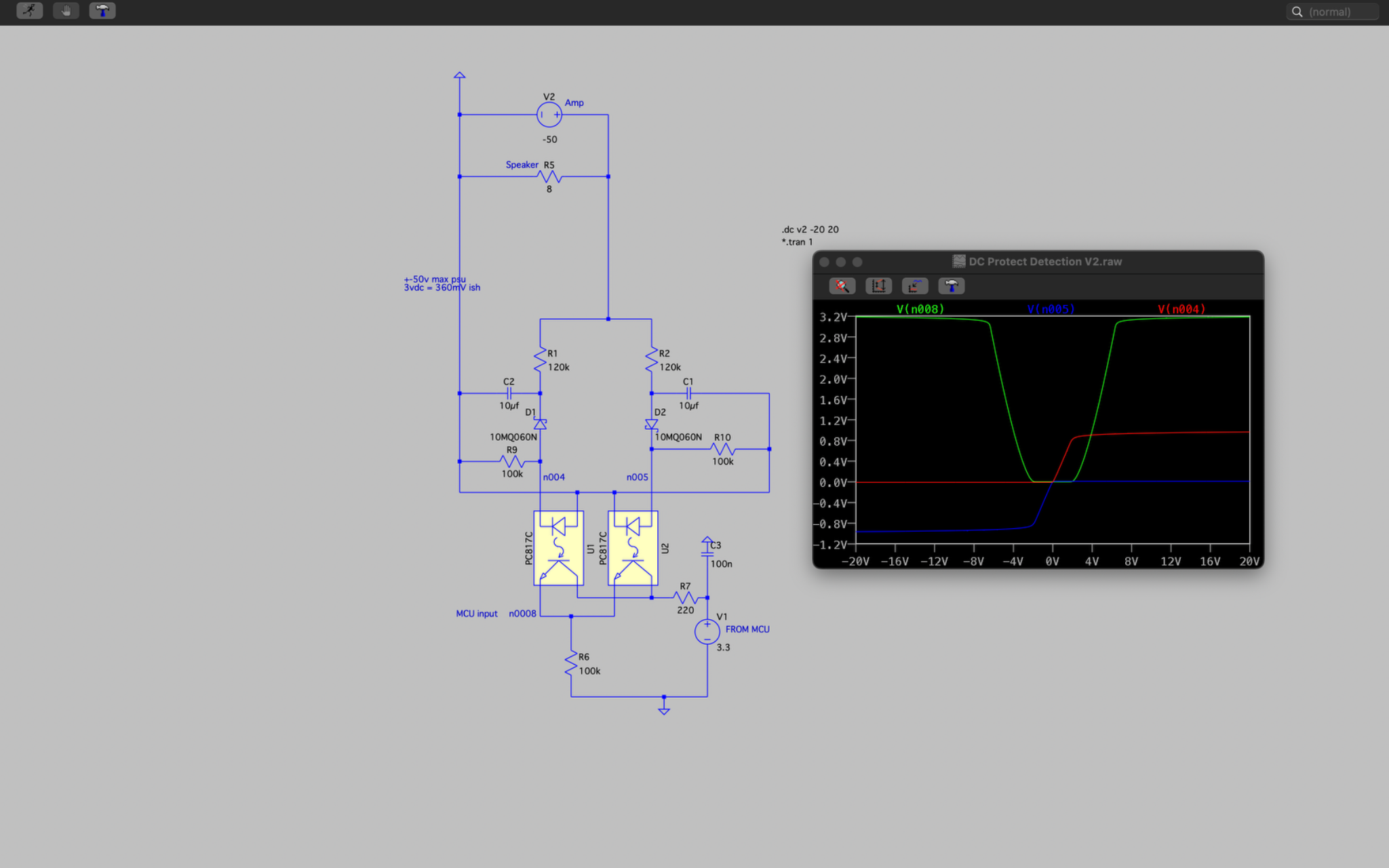Click the Amp label near V2
Screen dimensions: 1389x868
pyautogui.click(x=574, y=103)
